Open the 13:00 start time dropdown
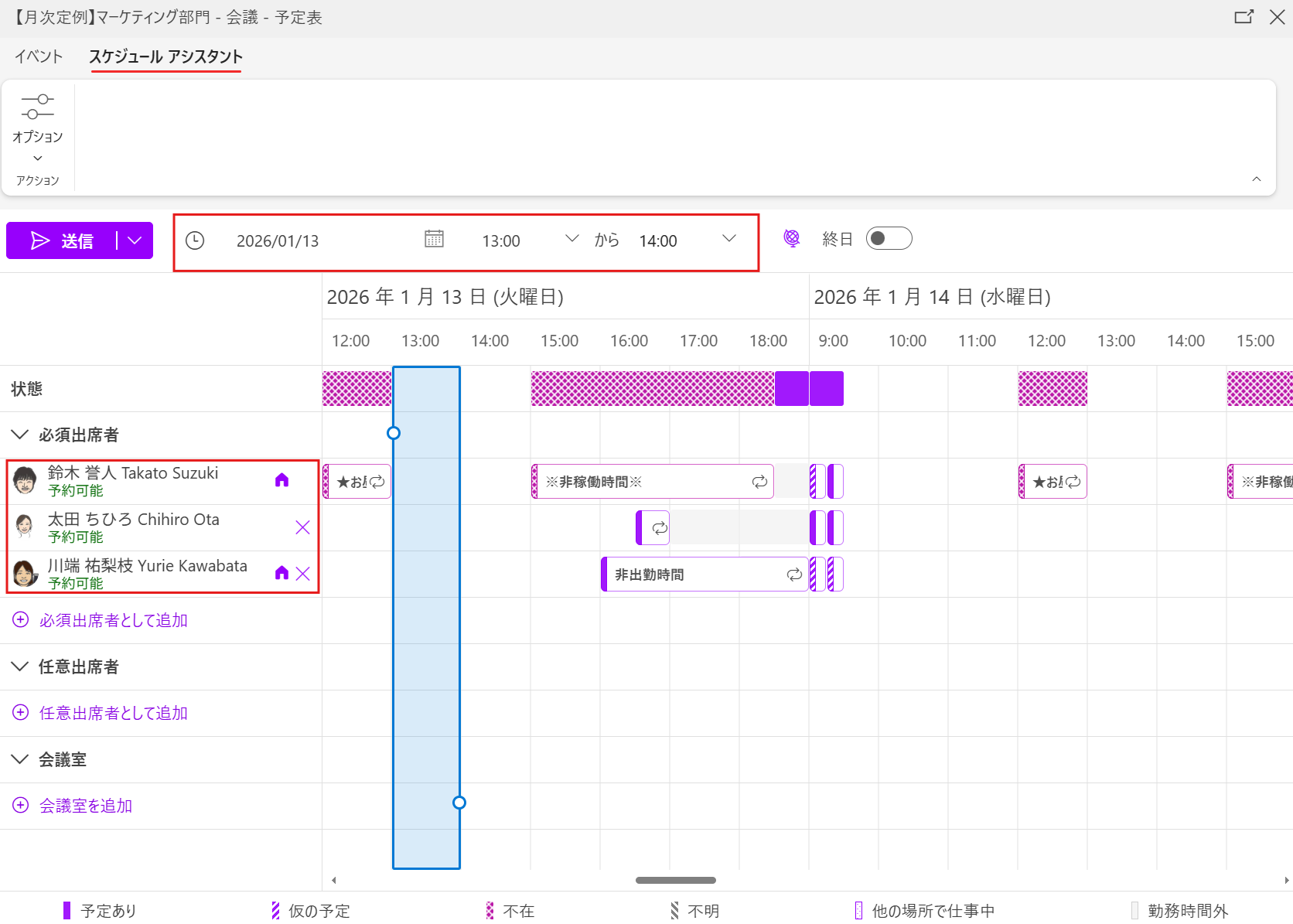The width and height of the screenshot is (1293, 924). pos(571,239)
